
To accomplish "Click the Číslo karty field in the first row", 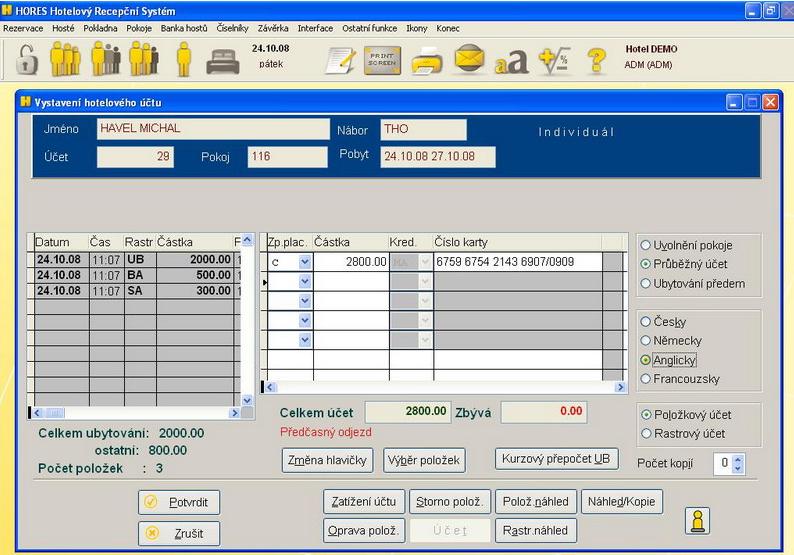I will [x=516, y=262].
